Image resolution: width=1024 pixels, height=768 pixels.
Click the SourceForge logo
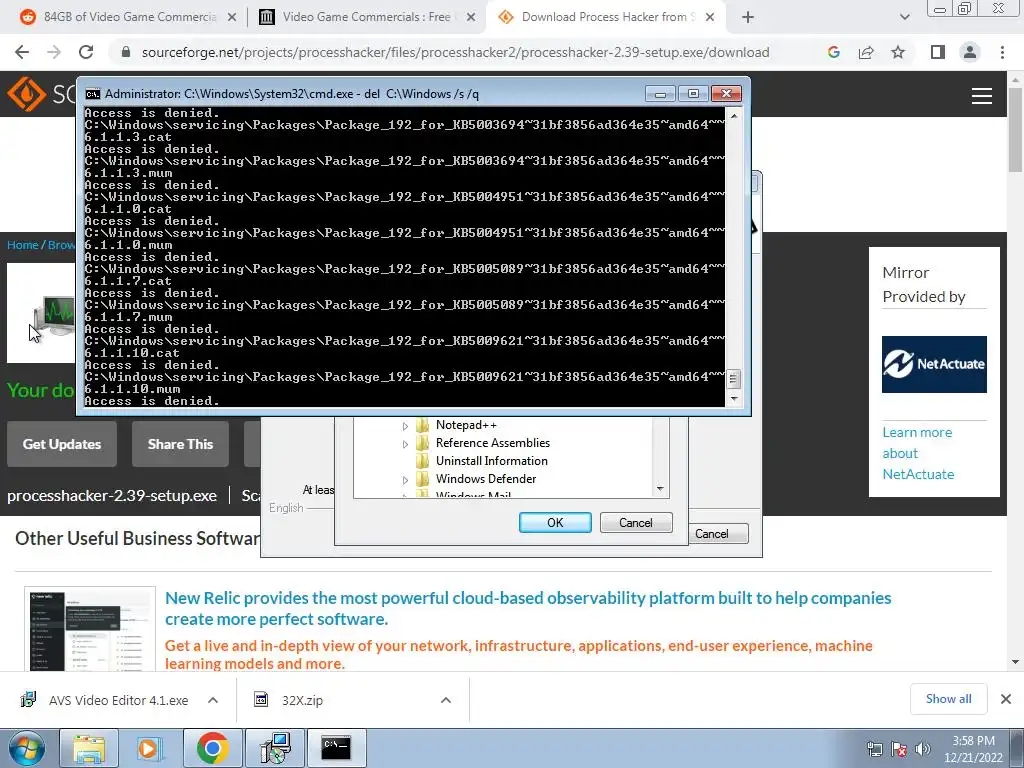point(39,94)
